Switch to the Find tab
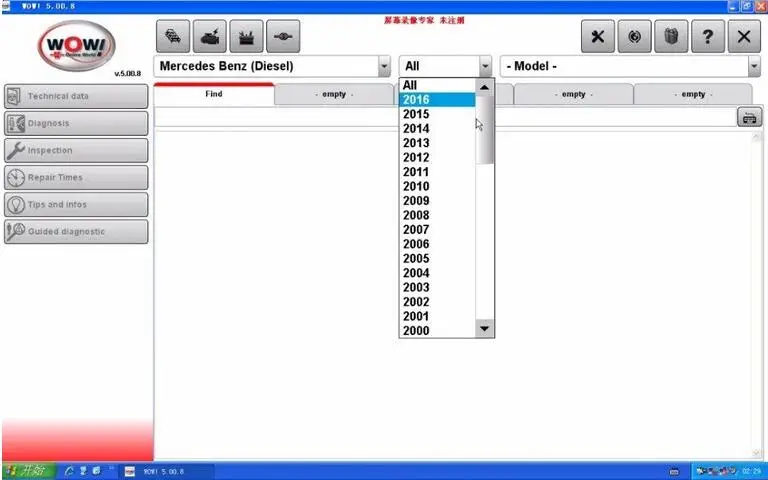This screenshot has width=768, height=480. (214, 94)
